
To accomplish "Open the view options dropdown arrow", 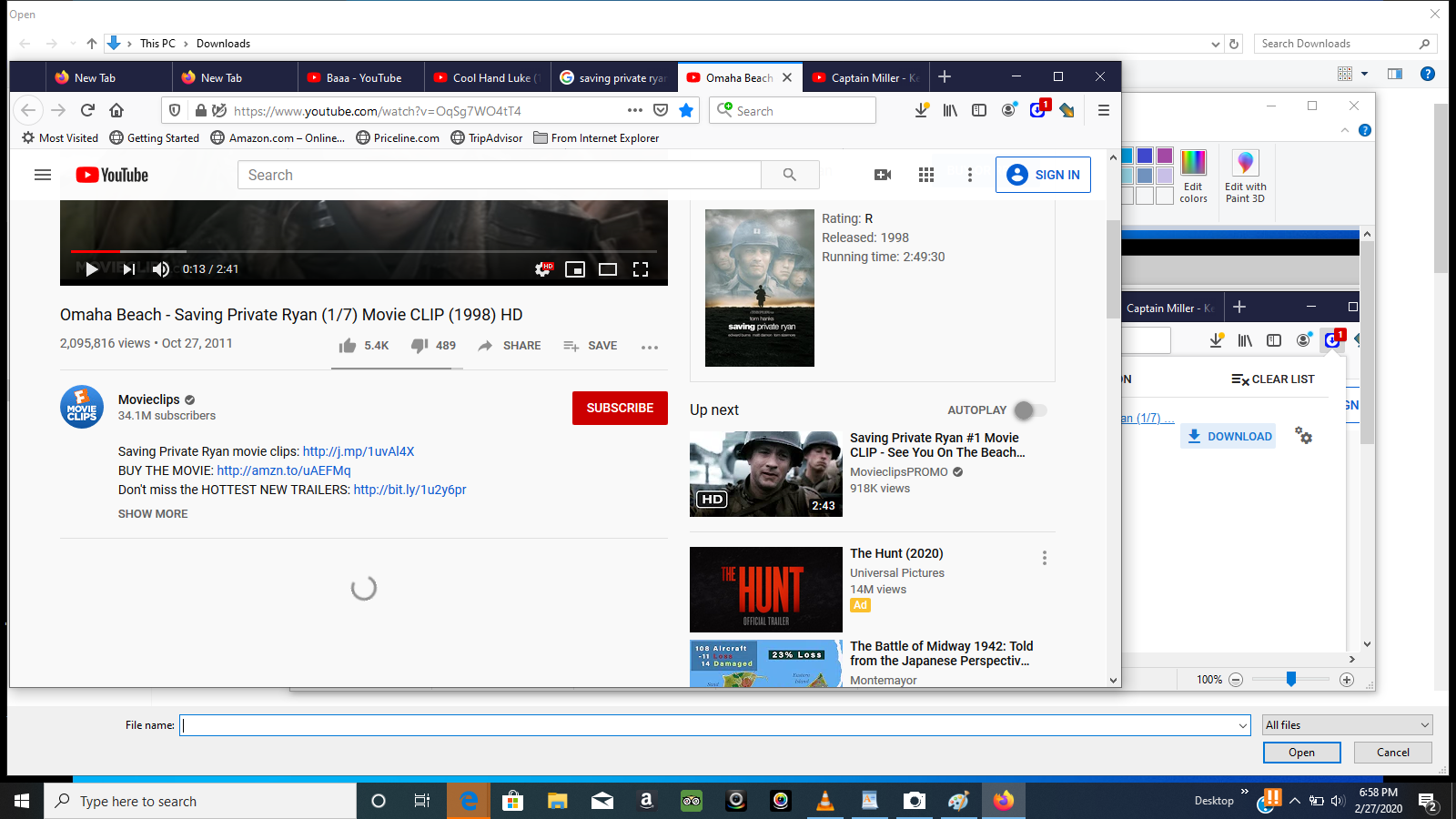I will pyautogui.click(x=1364, y=74).
